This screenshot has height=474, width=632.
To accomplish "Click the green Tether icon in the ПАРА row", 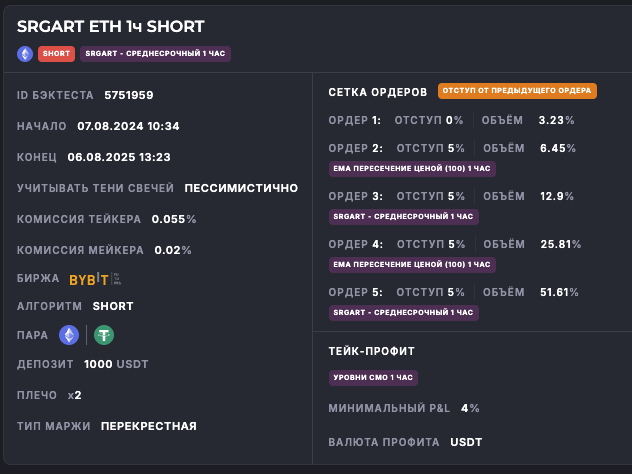I will (104, 336).
